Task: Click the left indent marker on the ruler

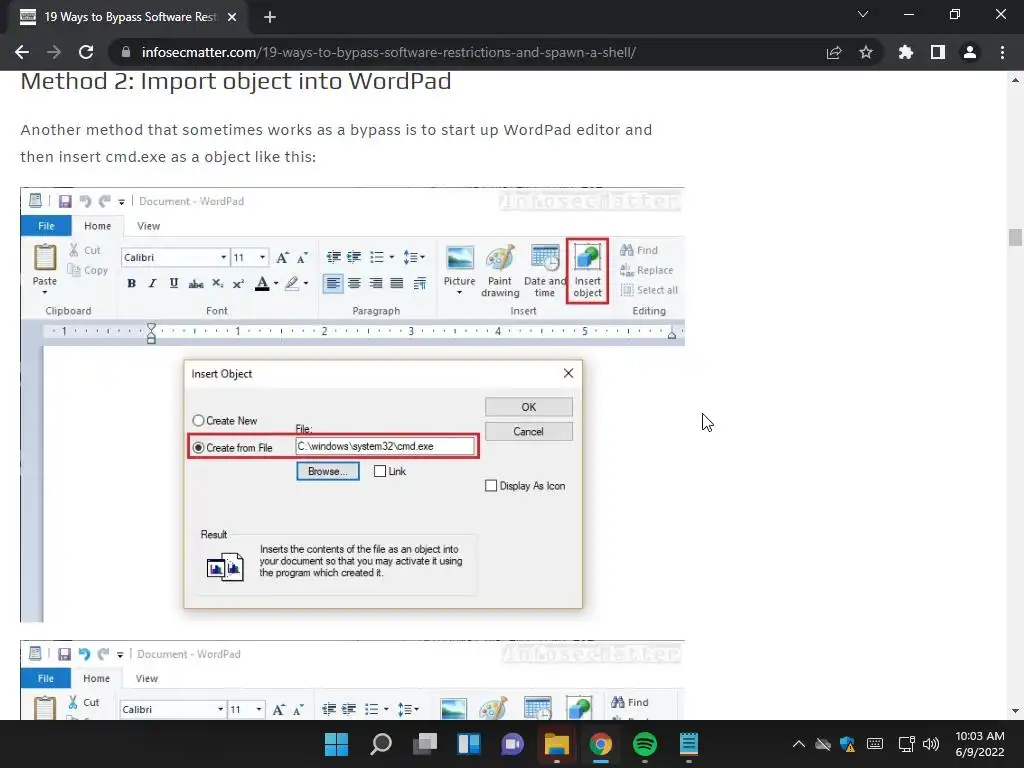Action: pos(152,333)
